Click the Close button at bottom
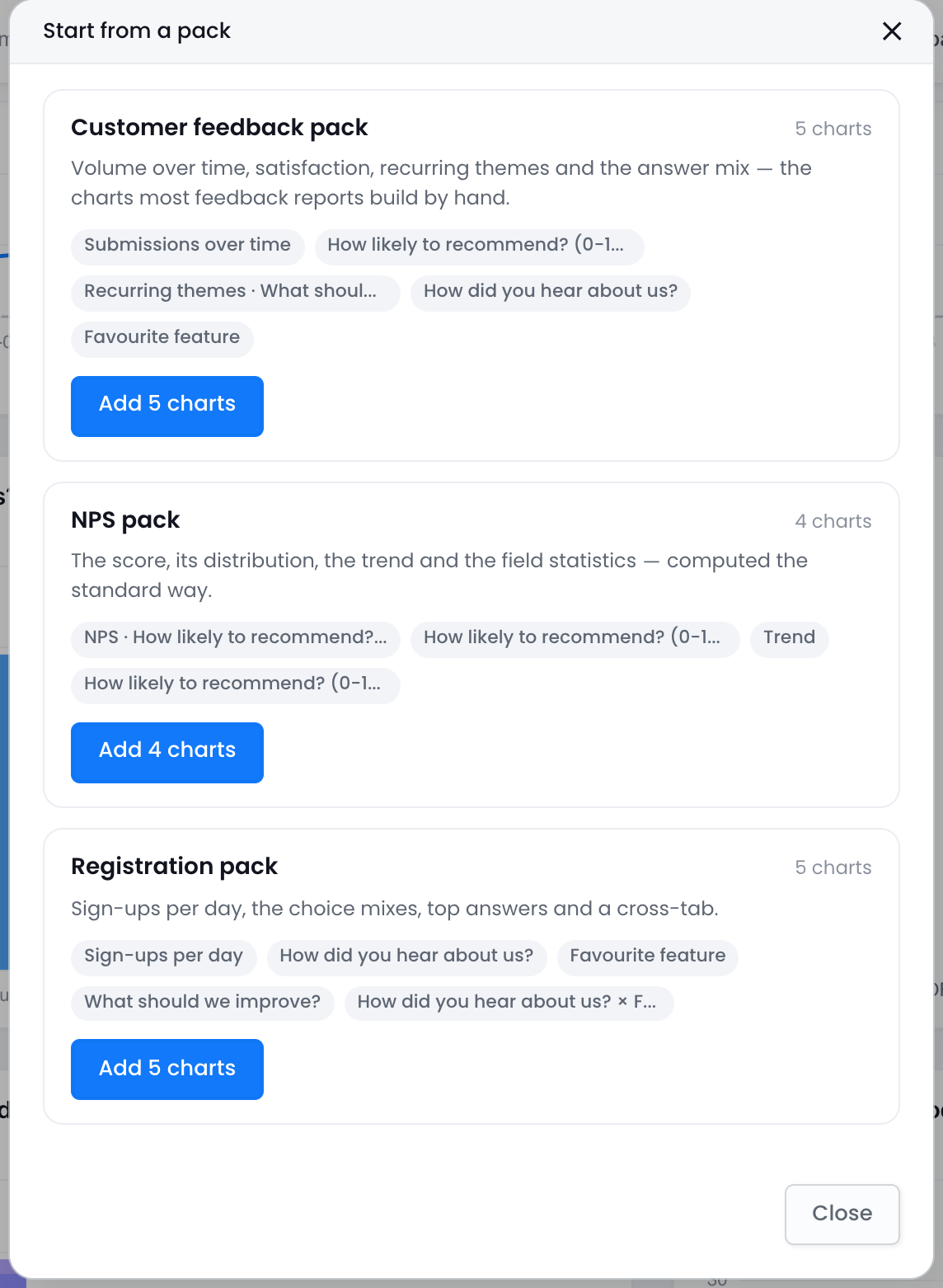The height and width of the screenshot is (1288, 943). click(x=842, y=1215)
